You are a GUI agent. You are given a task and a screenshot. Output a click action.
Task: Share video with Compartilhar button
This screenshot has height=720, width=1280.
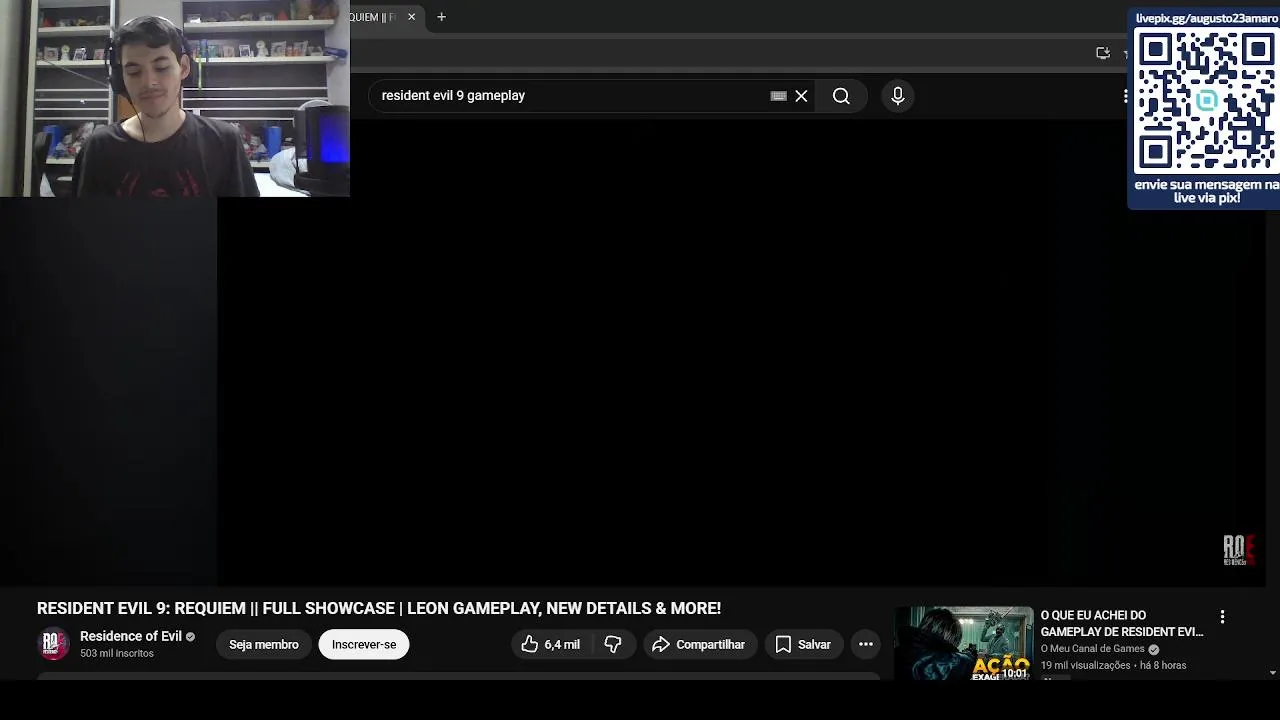pos(699,645)
